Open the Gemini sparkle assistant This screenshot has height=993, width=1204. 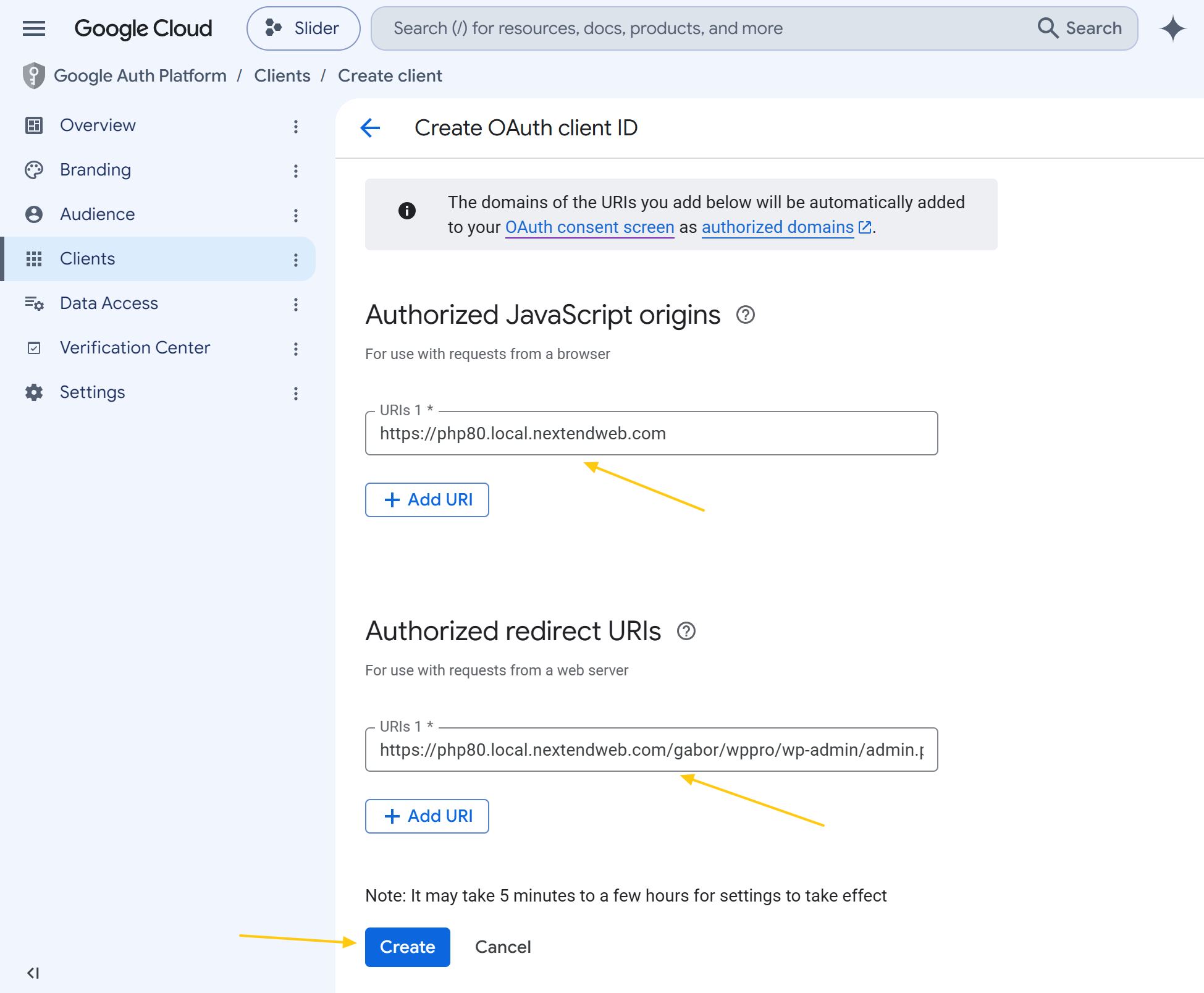1173,28
